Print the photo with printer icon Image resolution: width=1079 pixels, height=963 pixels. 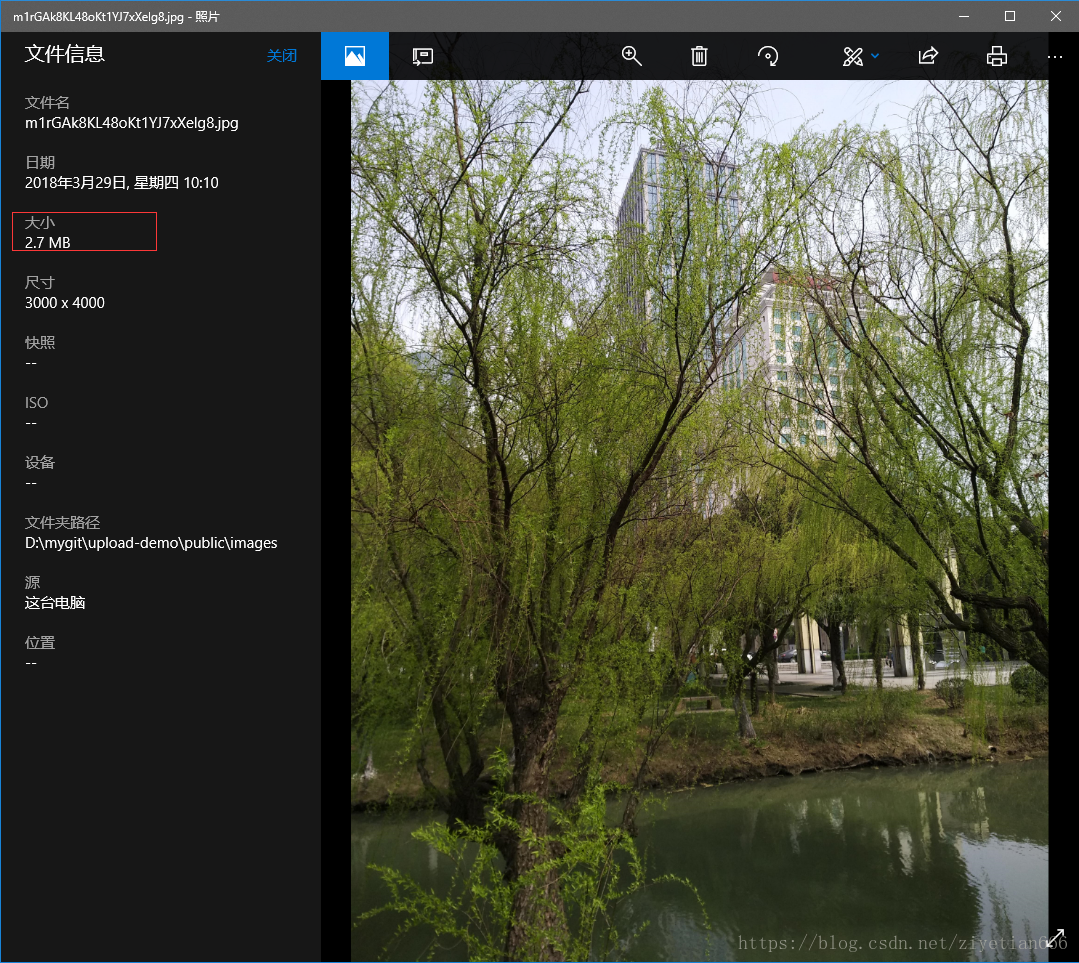pyautogui.click(x=996, y=56)
